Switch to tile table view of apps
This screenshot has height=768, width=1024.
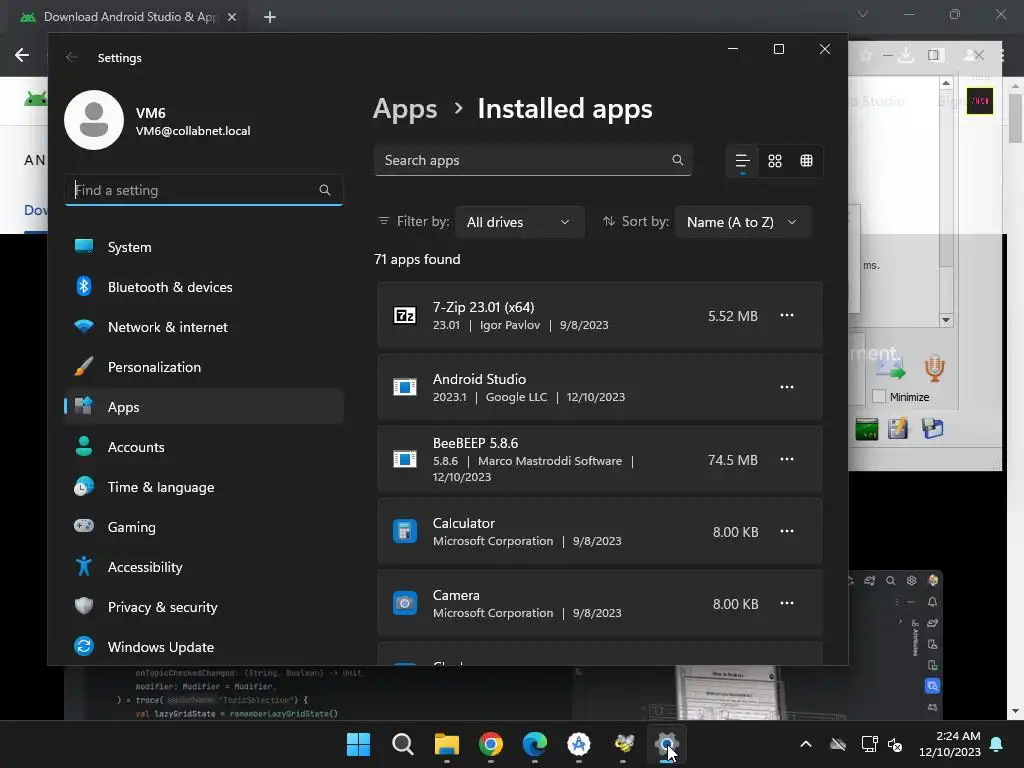[x=807, y=161]
